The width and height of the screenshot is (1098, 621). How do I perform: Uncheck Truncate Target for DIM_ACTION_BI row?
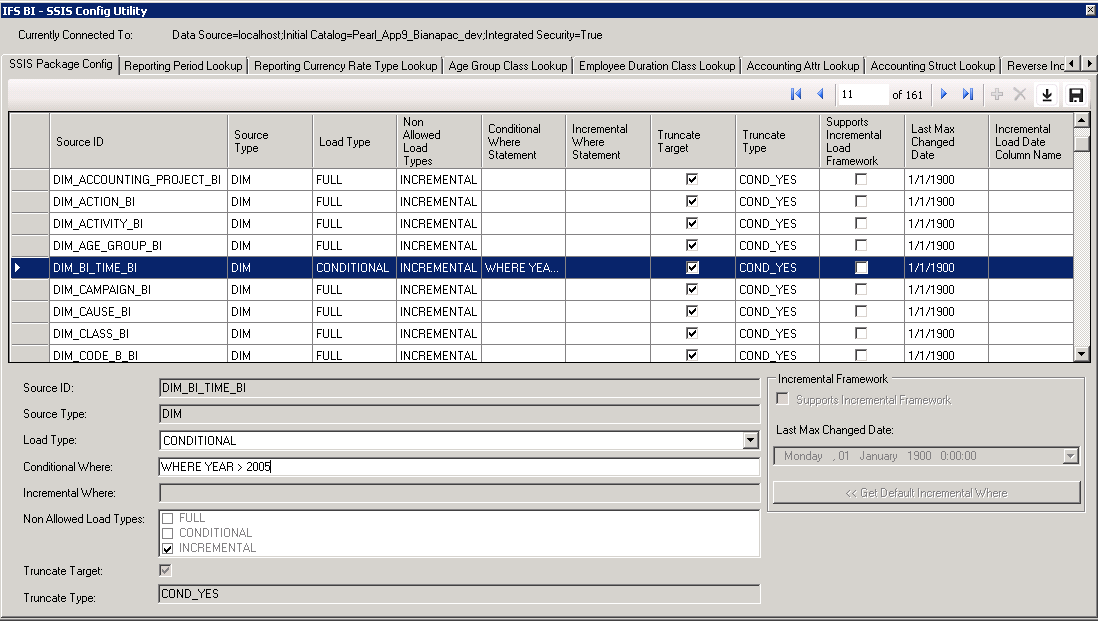[692, 201]
